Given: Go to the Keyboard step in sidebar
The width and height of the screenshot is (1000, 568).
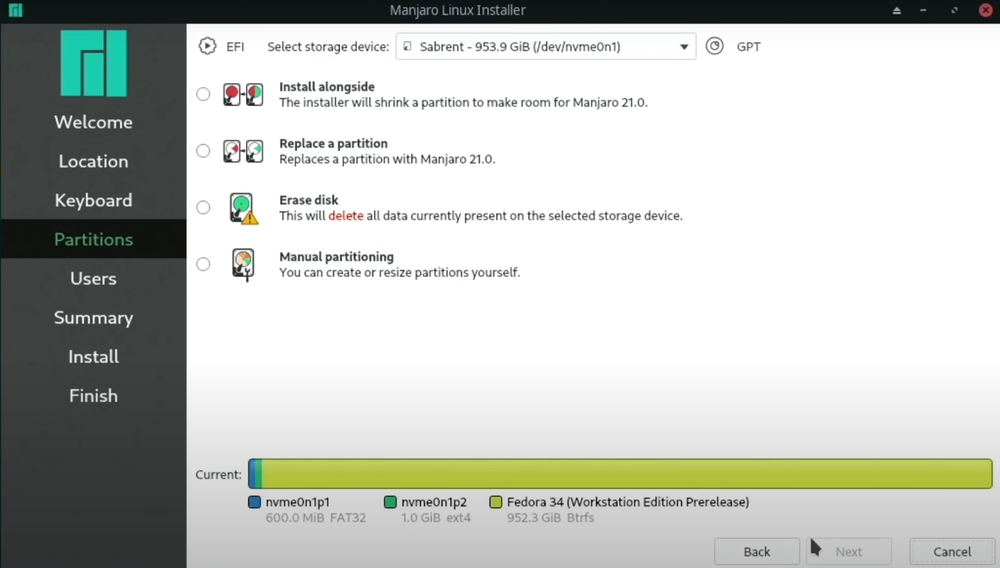Looking at the screenshot, I should coord(93,200).
